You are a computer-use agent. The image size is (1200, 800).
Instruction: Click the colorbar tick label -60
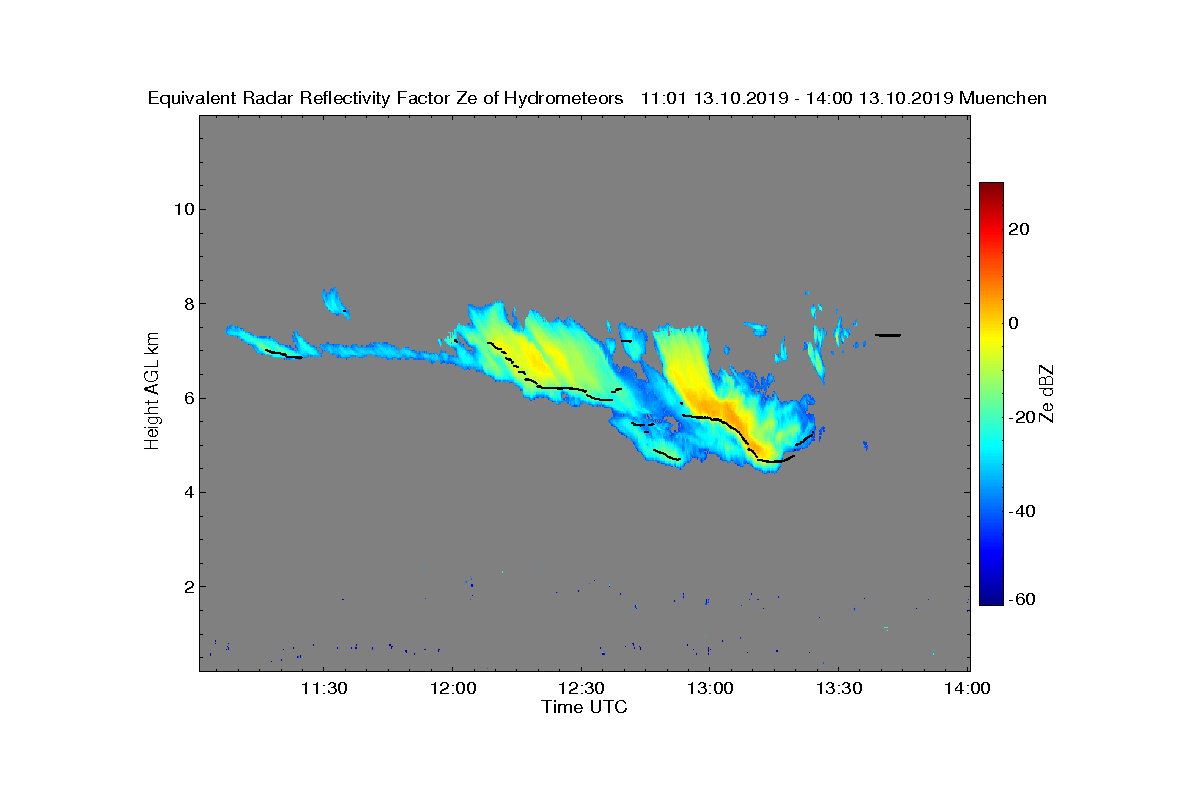[x=1023, y=599]
